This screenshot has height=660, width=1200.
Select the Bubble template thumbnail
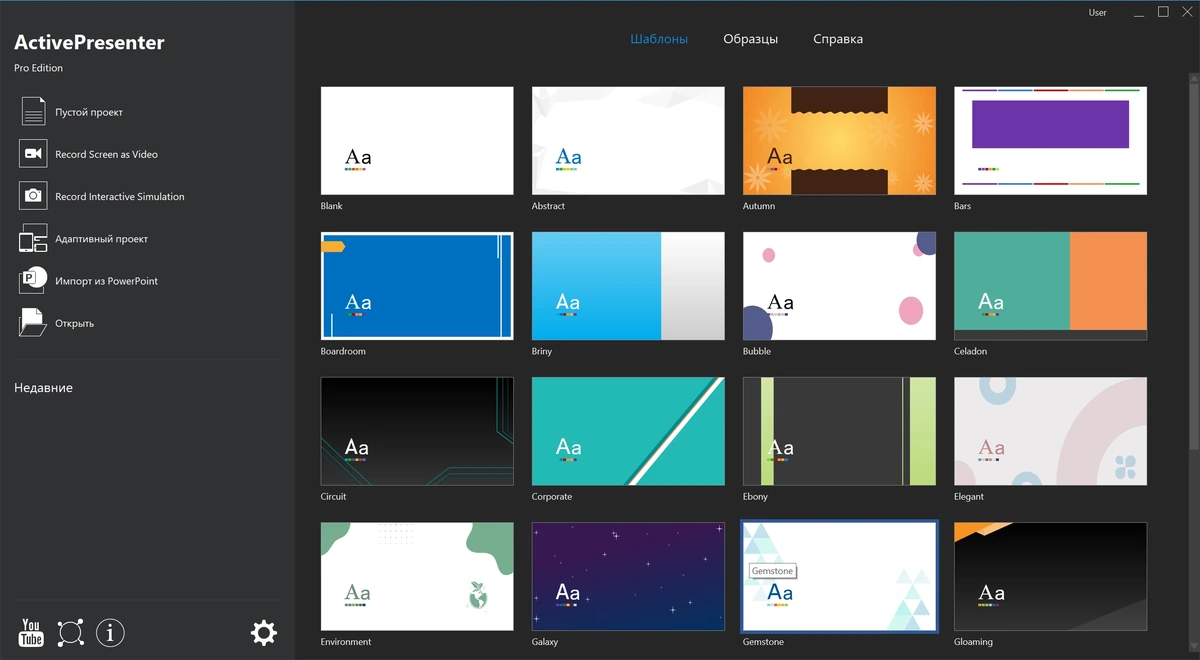(839, 286)
